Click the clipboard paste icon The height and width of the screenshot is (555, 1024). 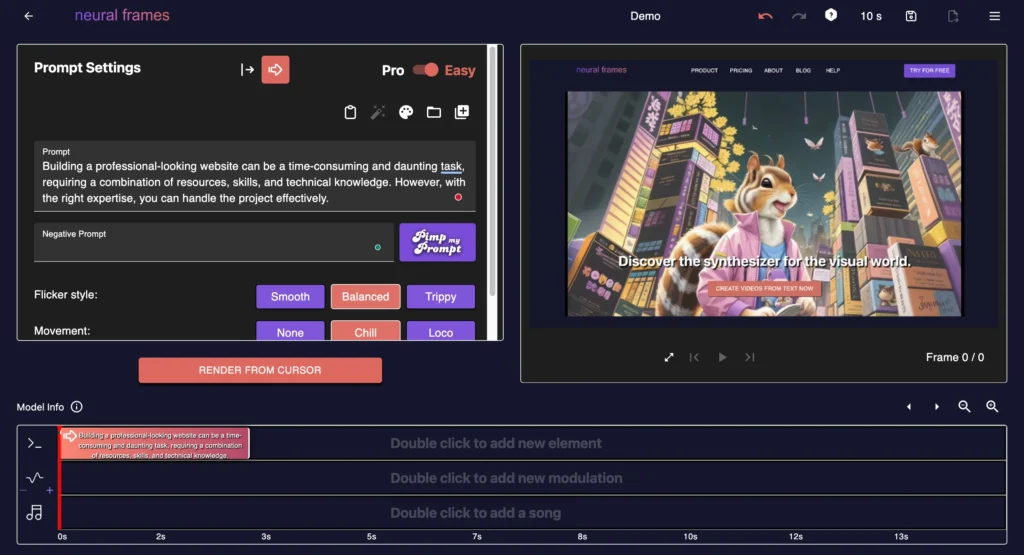tap(350, 112)
